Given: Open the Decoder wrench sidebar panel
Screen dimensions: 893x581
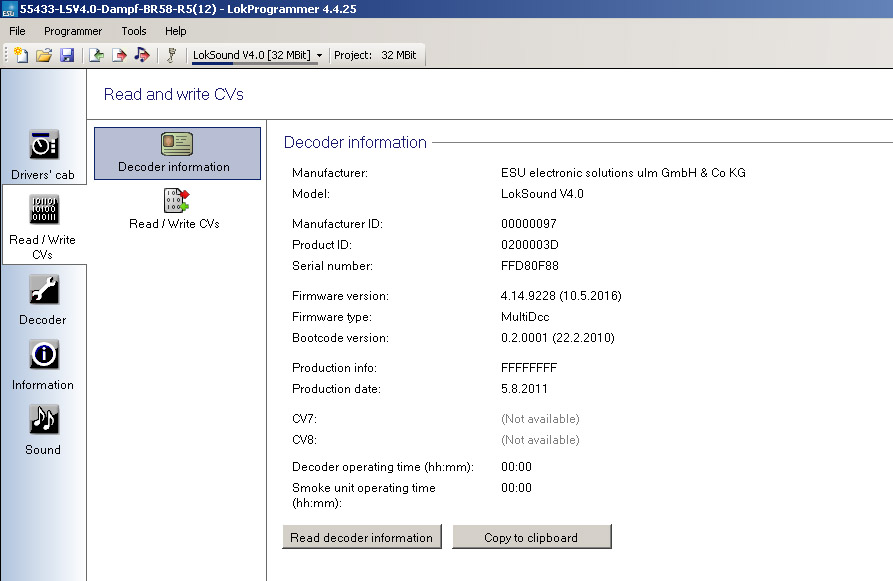Looking at the screenshot, I should 43,300.
